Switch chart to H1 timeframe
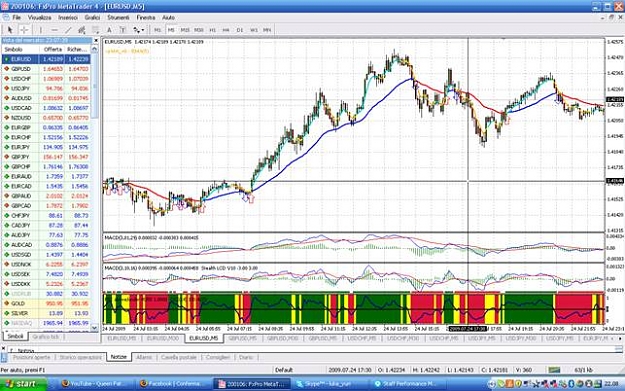This screenshot has width=625, height=391. tap(212, 30)
